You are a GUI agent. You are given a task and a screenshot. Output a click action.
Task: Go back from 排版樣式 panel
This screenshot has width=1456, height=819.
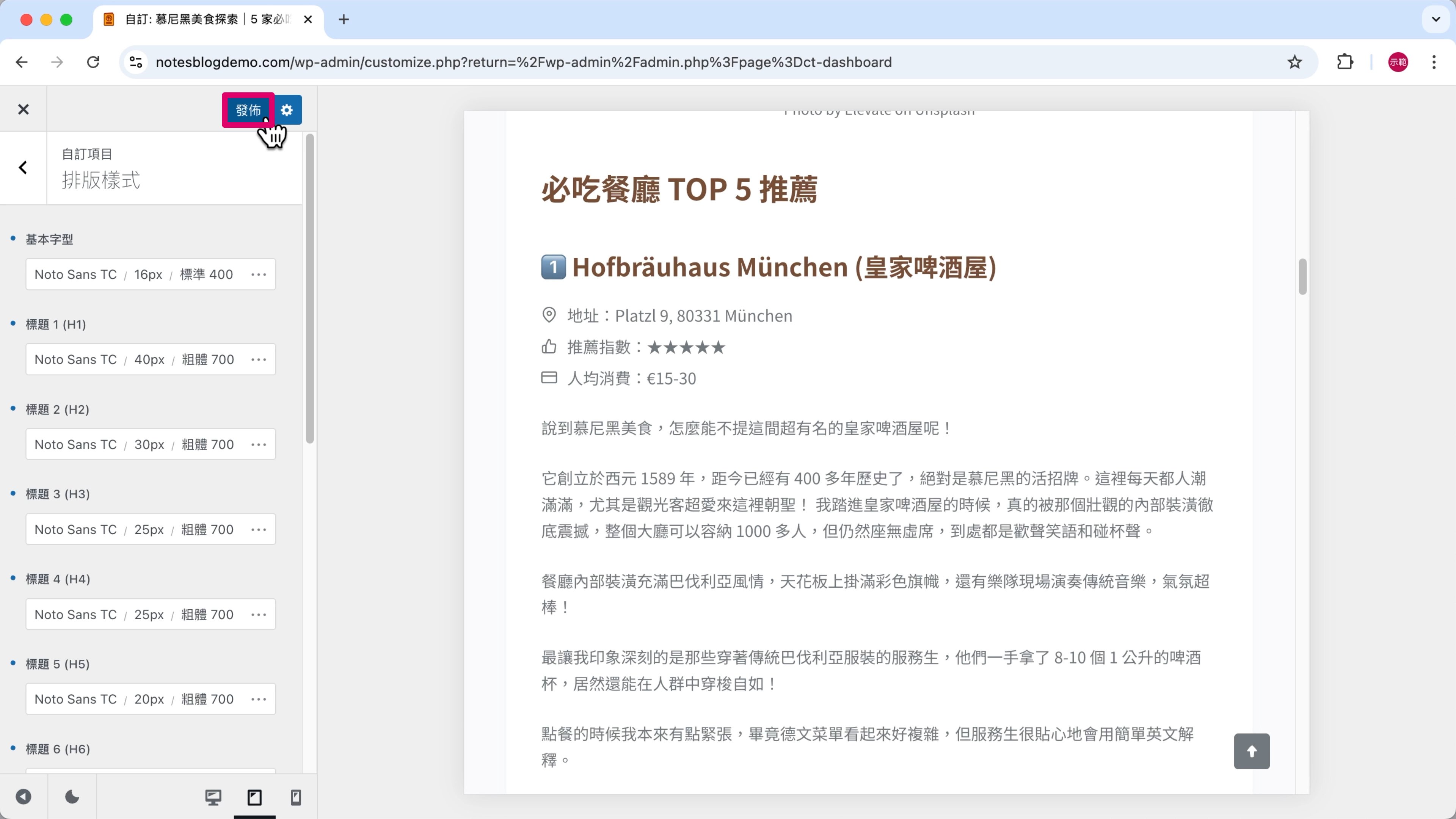(23, 168)
